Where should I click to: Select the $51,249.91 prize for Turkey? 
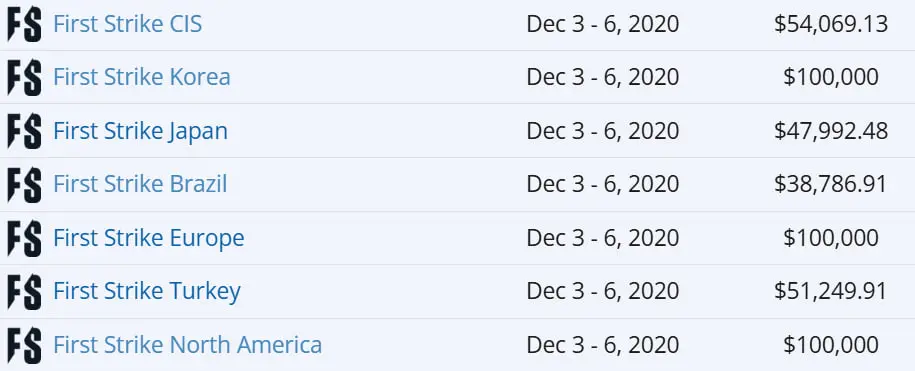click(x=830, y=292)
